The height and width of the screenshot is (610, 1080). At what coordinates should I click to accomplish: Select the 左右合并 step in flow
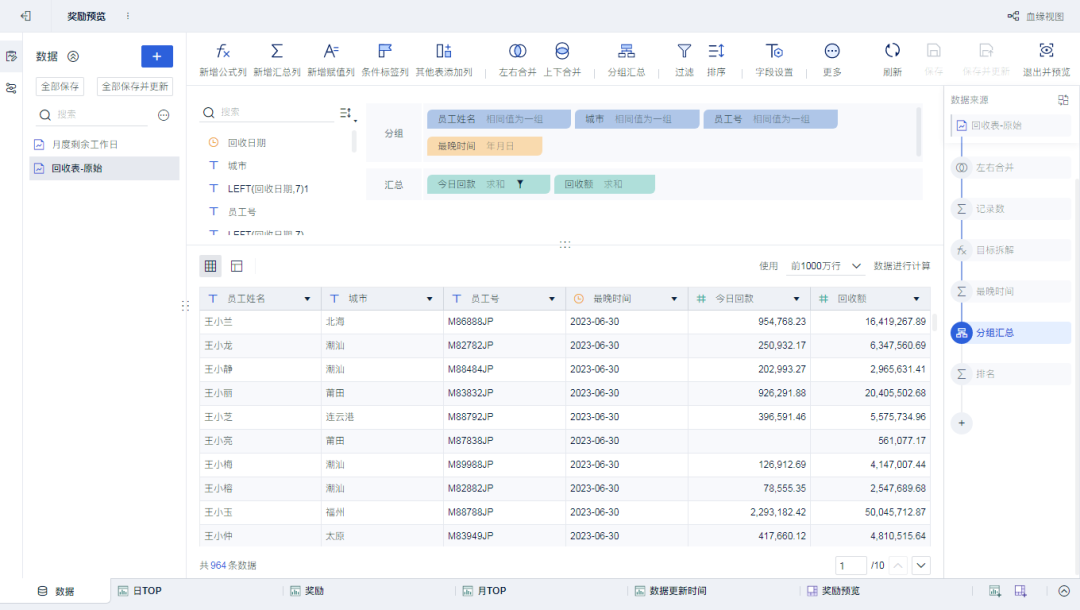tap(1011, 167)
